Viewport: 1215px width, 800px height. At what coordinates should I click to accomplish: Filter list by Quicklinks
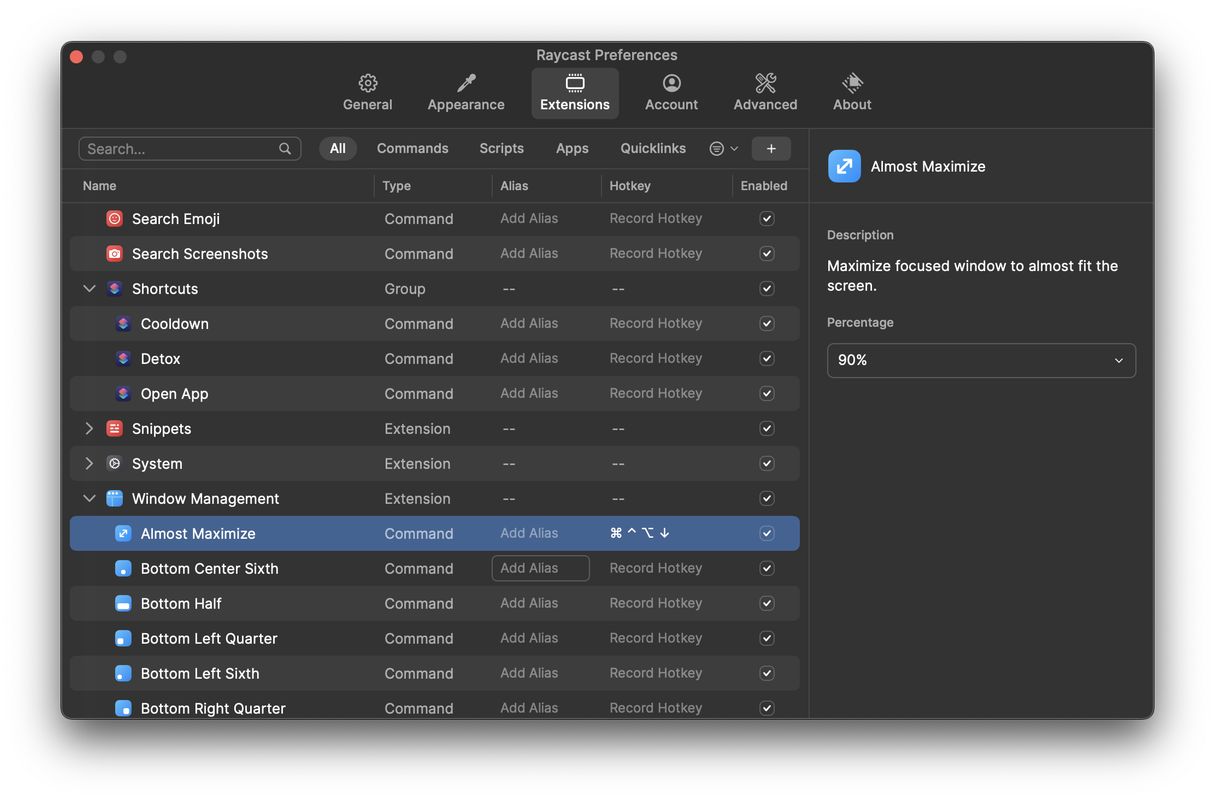click(653, 148)
